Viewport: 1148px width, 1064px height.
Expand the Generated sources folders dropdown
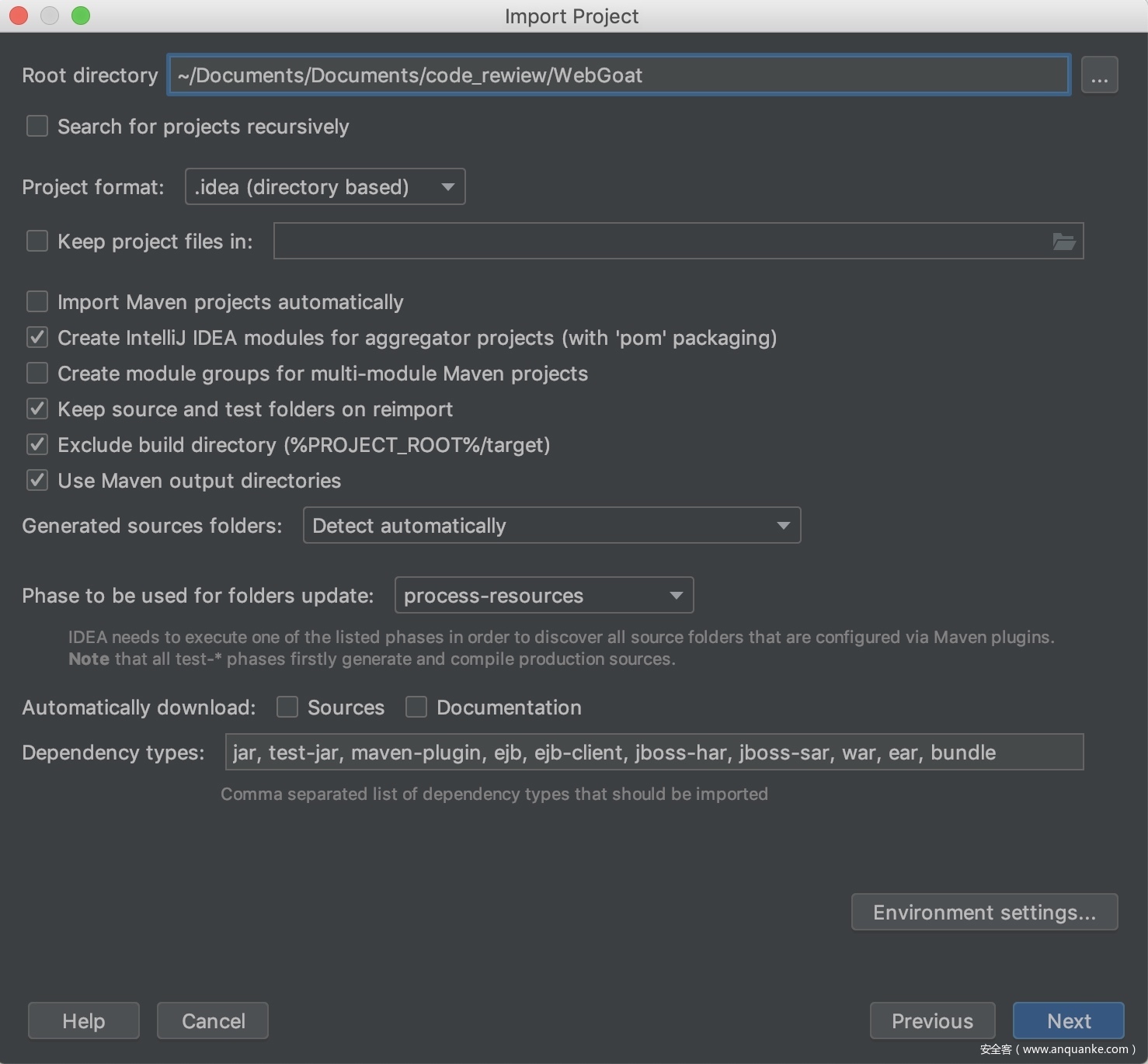(551, 526)
